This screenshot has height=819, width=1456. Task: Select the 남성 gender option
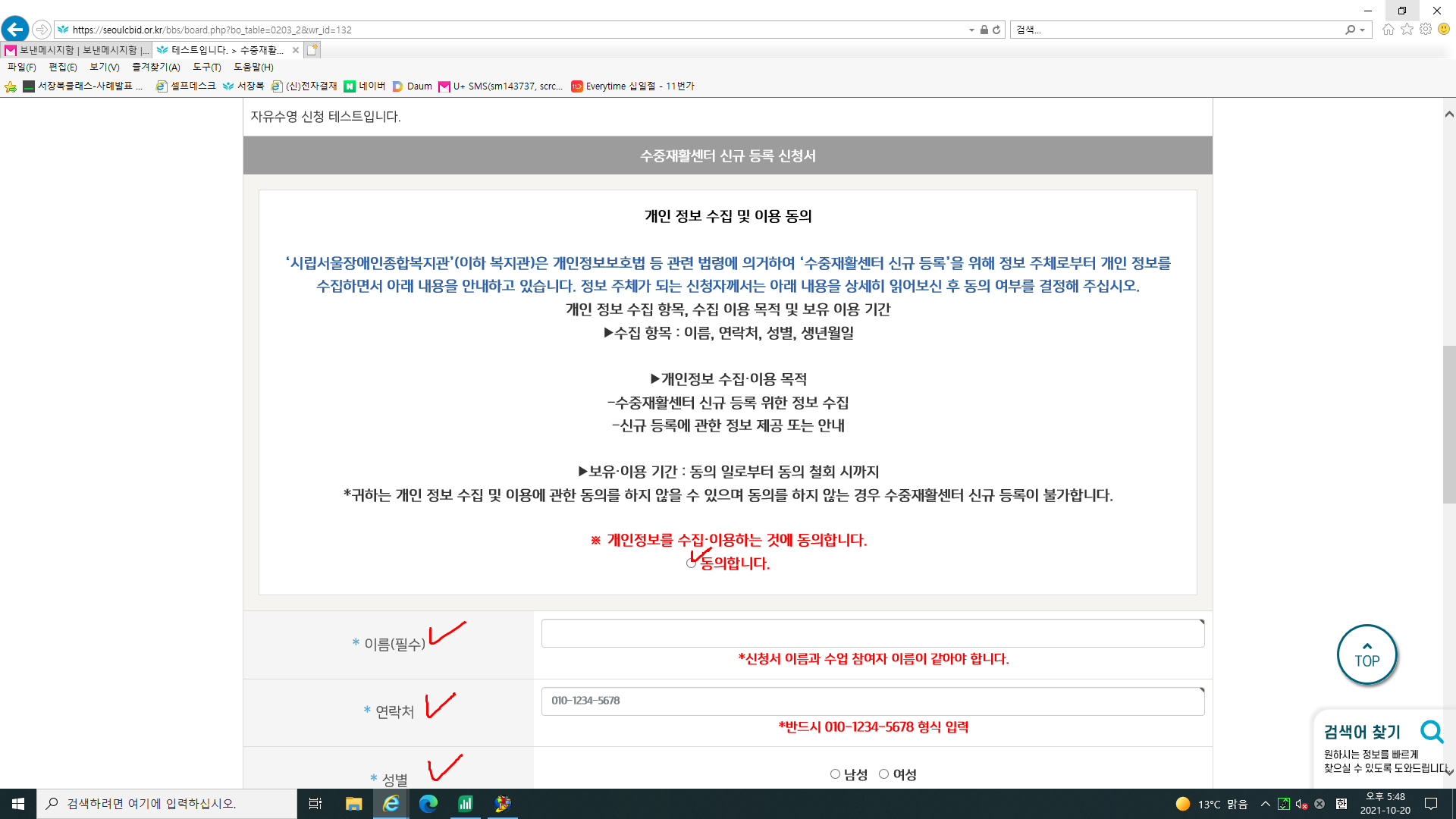(835, 774)
